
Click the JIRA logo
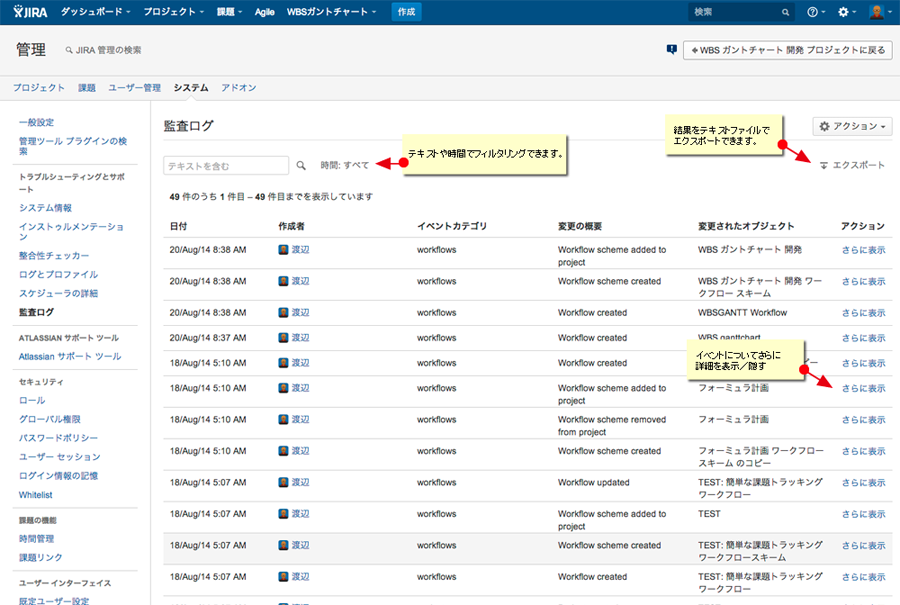[x=30, y=11]
